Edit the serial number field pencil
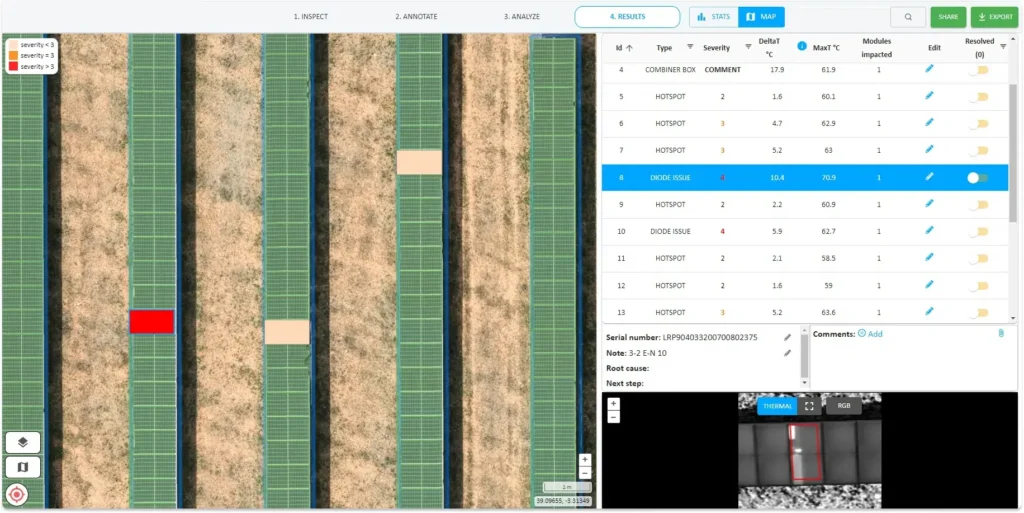Image resolution: width=1024 pixels, height=513 pixels. (x=787, y=337)
